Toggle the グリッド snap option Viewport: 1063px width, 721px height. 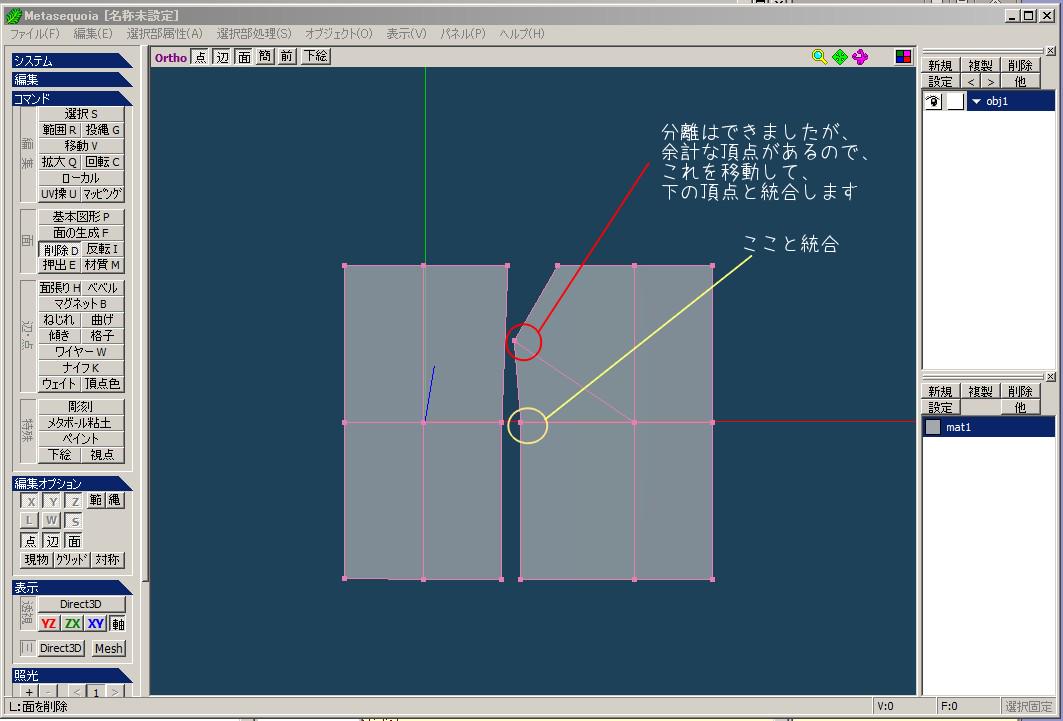tap(72, 560)
